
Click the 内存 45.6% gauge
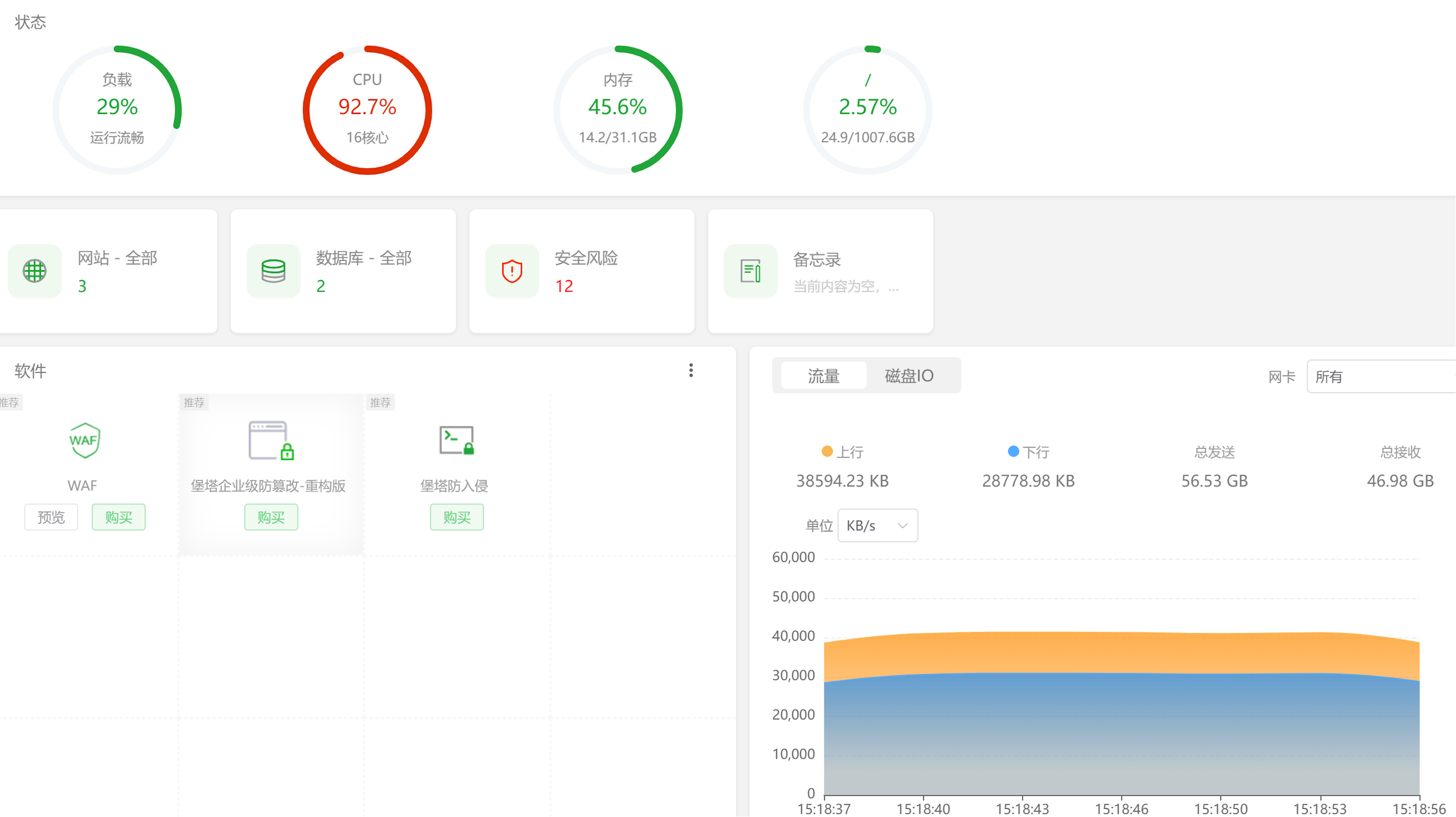[618, 109]
